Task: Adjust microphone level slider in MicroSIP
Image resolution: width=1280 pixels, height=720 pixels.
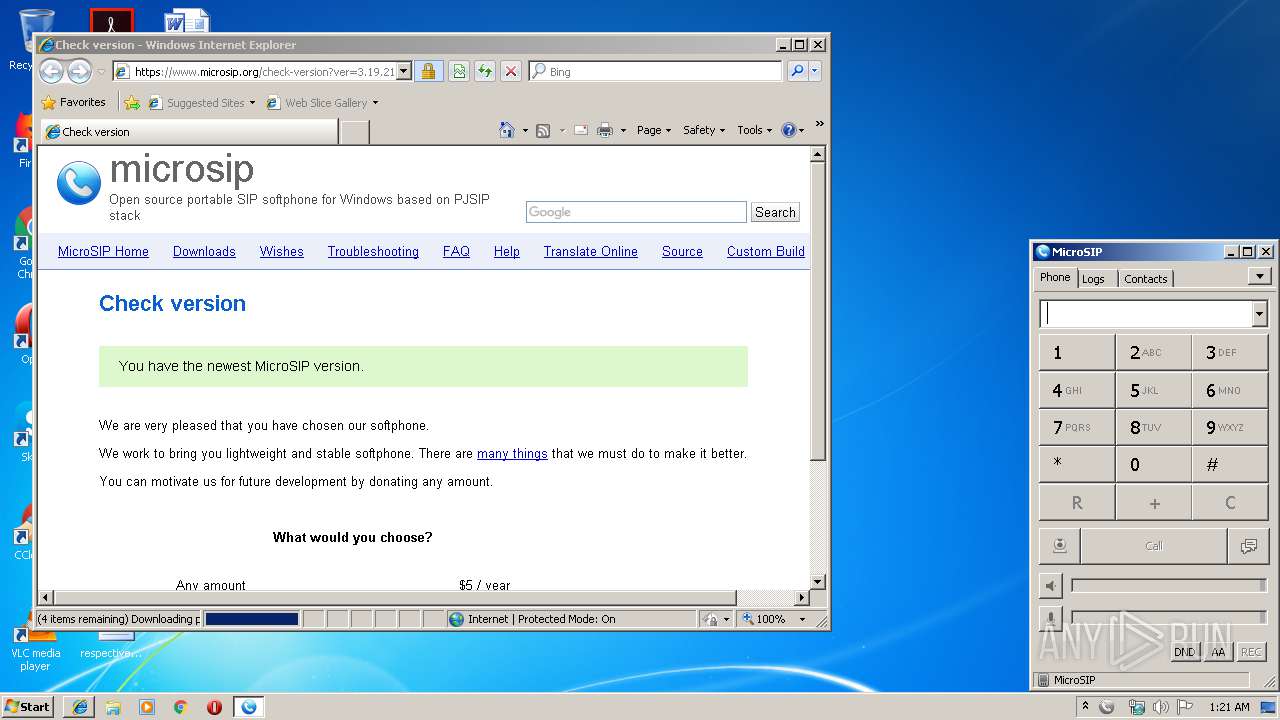Action: (1168, 617)
